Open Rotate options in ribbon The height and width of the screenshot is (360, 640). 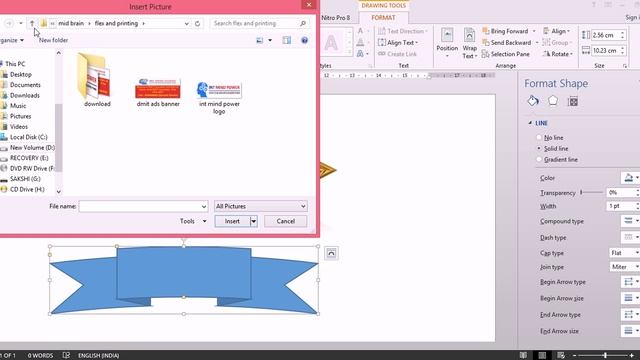pyautogui.click(x=558, y=54)
